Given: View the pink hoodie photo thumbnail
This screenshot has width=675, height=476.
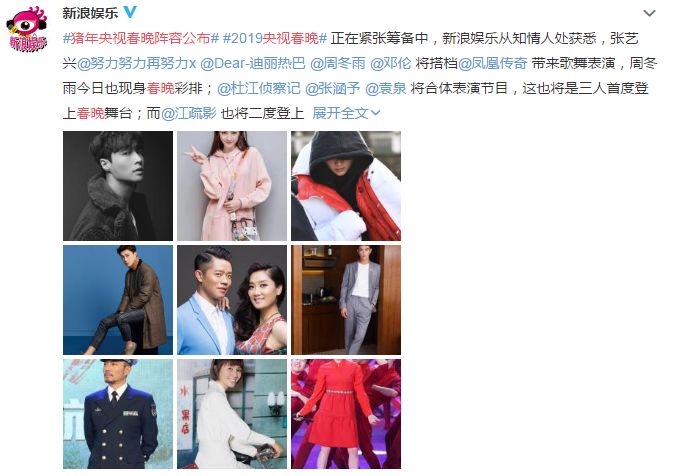Looking at the screenshot, I should pyautogui.click(x=232, y=186).
